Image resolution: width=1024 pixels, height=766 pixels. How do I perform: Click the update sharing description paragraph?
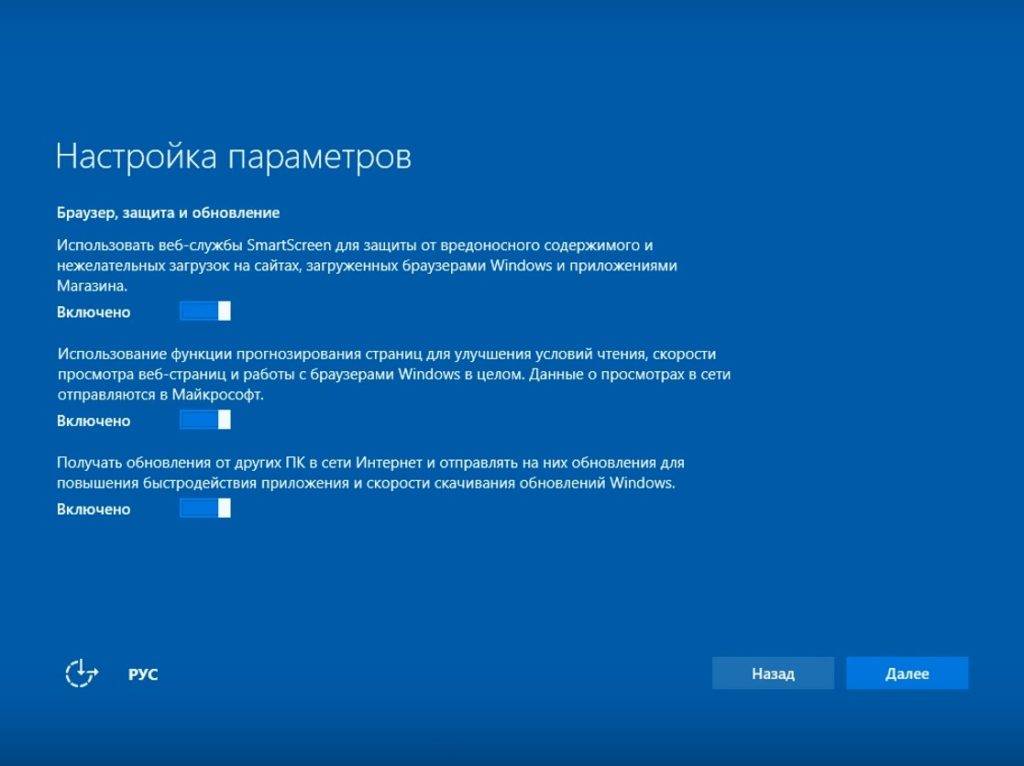370,473
